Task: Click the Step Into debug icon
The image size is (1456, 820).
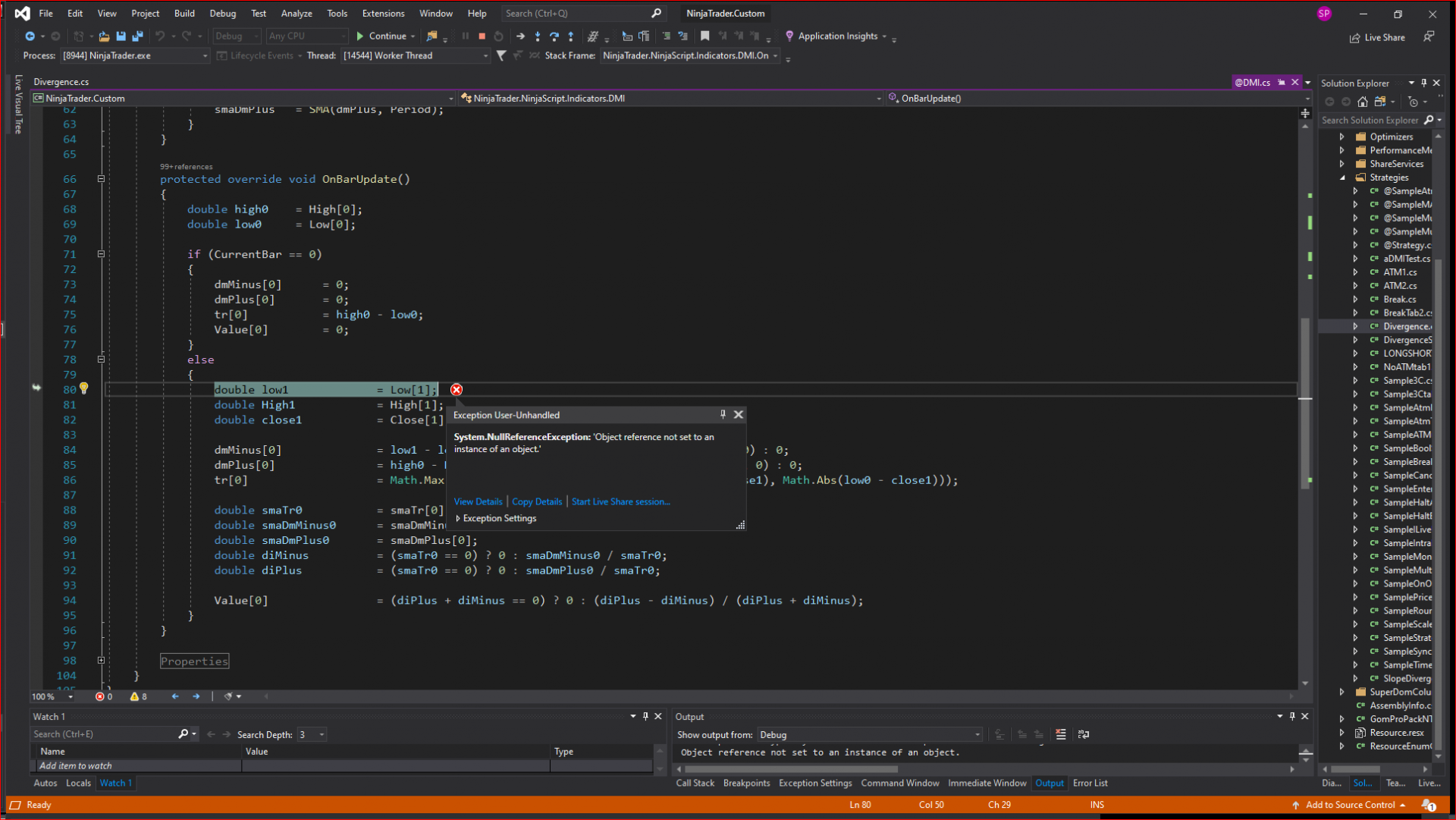Action: [538, 36]
